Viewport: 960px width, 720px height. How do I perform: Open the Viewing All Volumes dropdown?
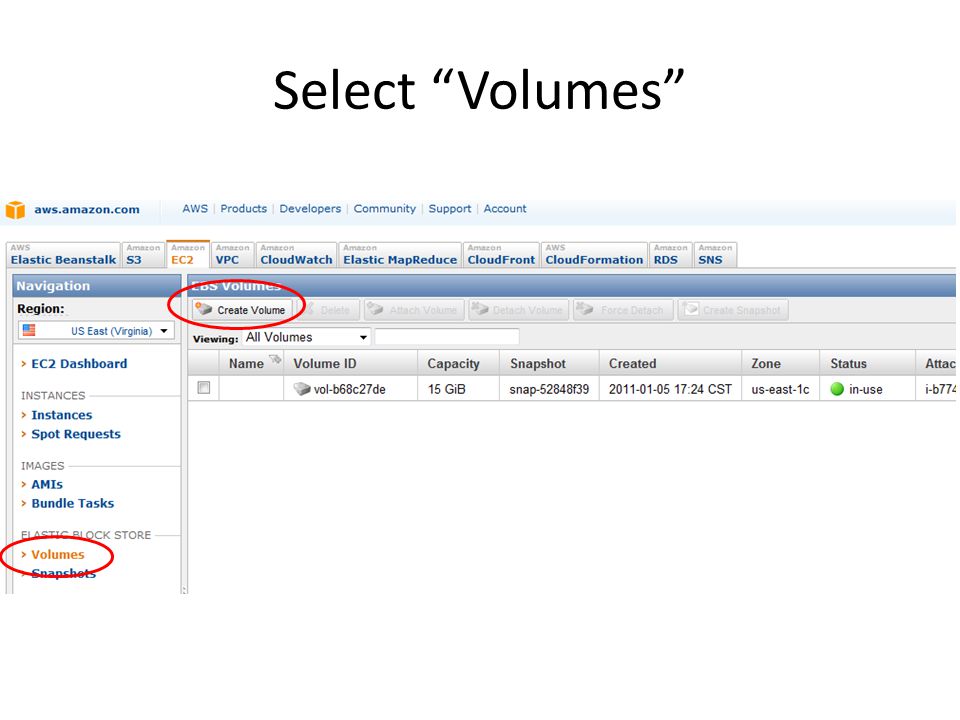coord(307,337)
